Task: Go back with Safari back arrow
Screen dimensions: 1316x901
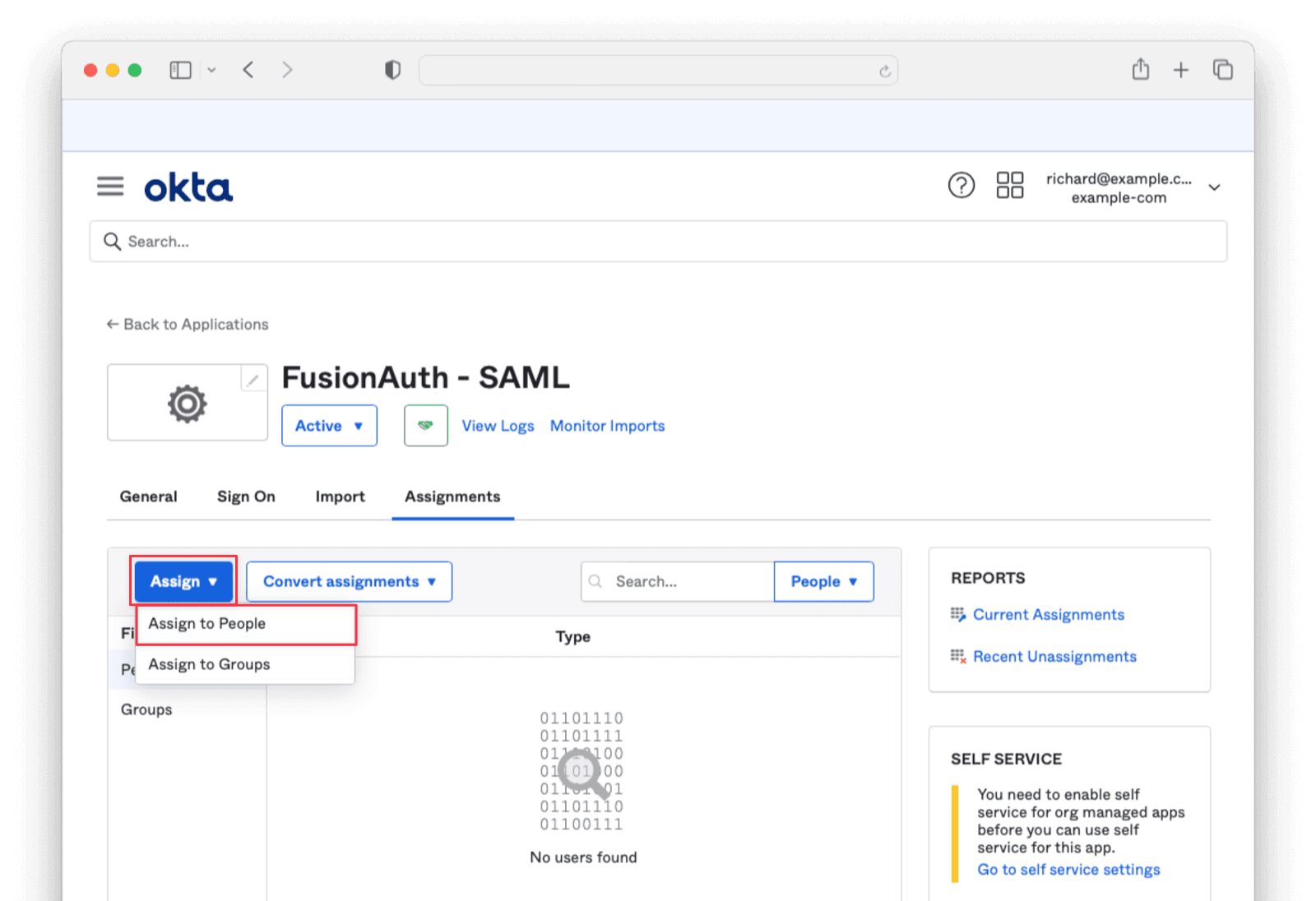Action: coord(248,70)
